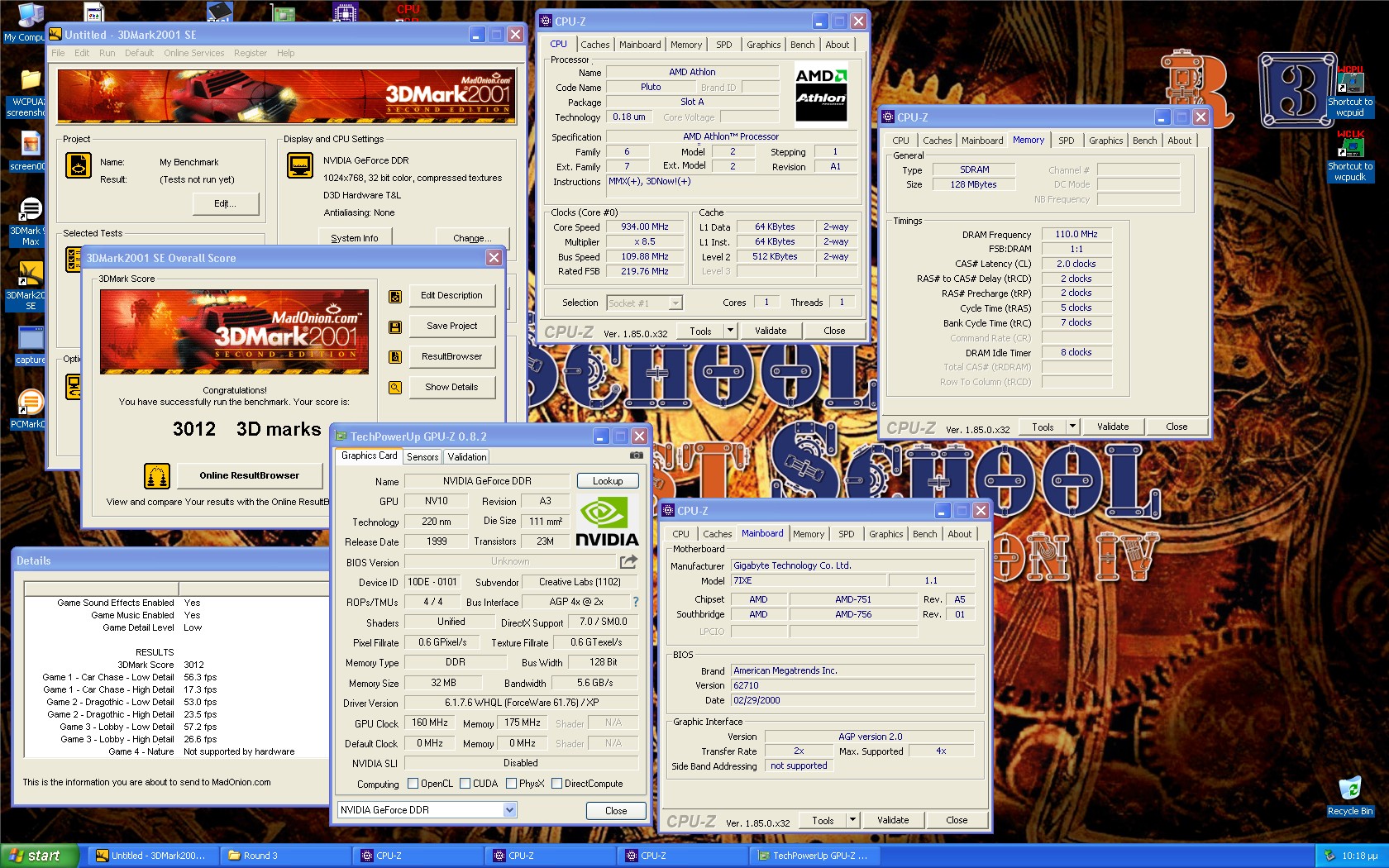Click the Lookup button in GPU-Z
The height and width of the screenshot is (868, 1389).
pos(608,481)
